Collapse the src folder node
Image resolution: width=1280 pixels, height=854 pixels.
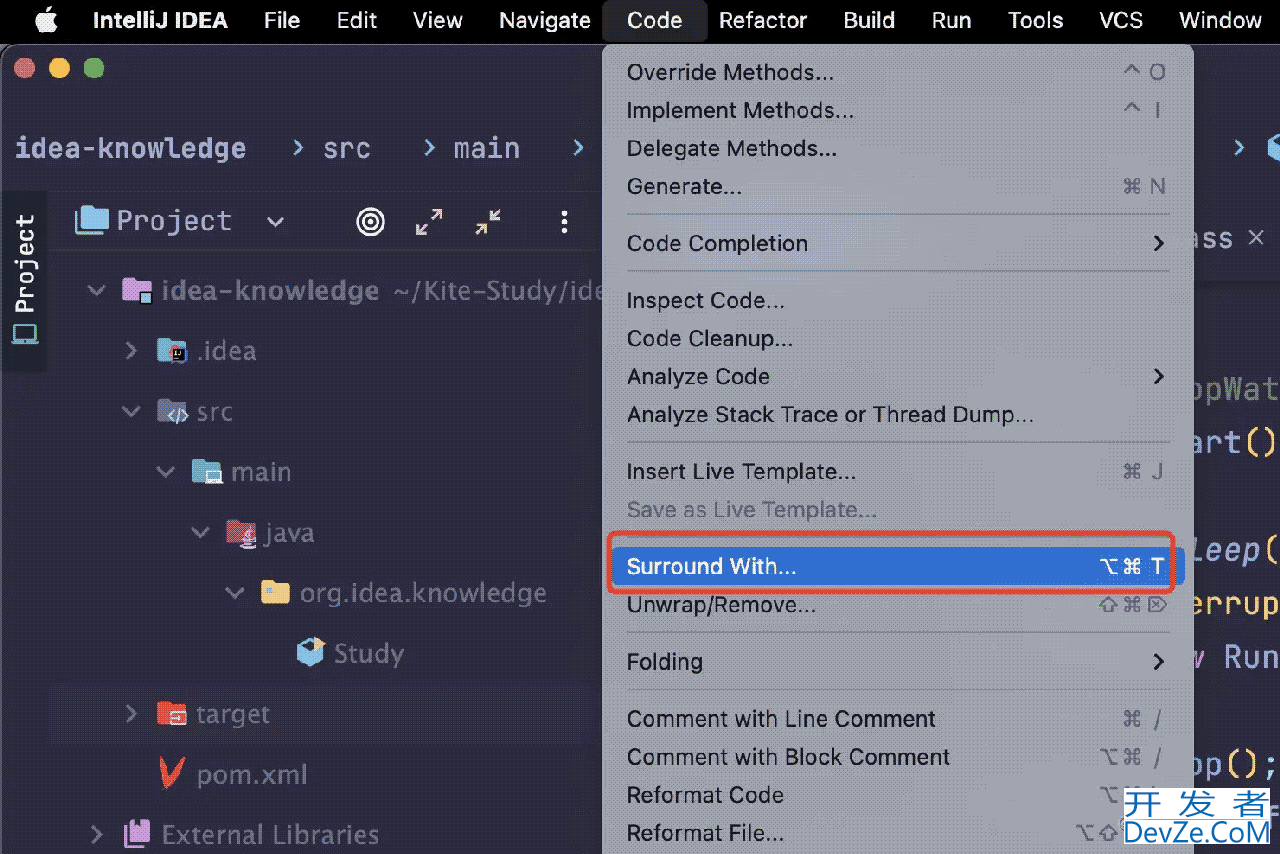131,412
